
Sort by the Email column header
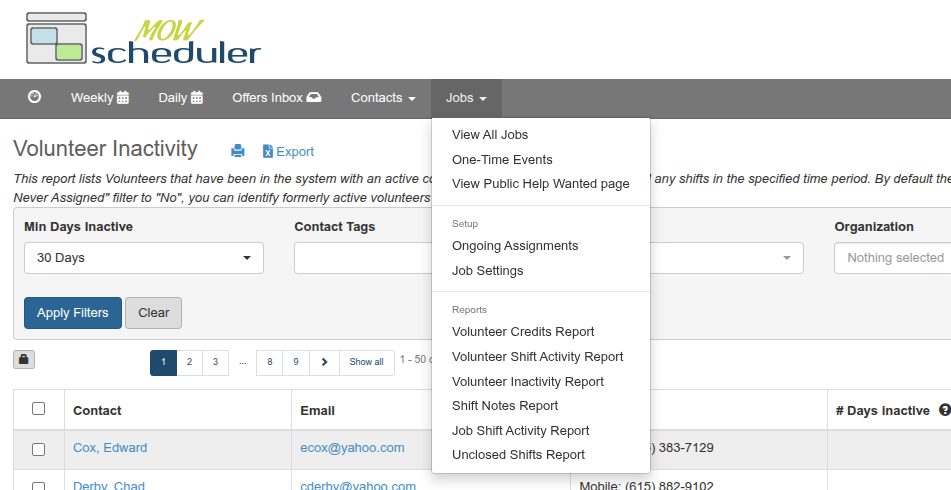[317, 411]
